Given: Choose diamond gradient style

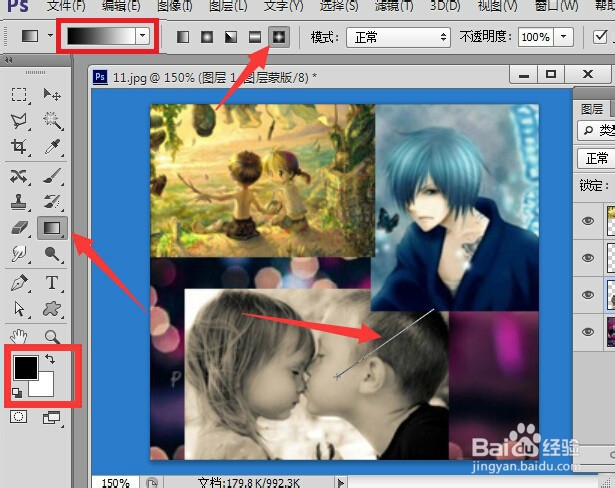Looking at the screenshot, I should (x=279, y=37).
